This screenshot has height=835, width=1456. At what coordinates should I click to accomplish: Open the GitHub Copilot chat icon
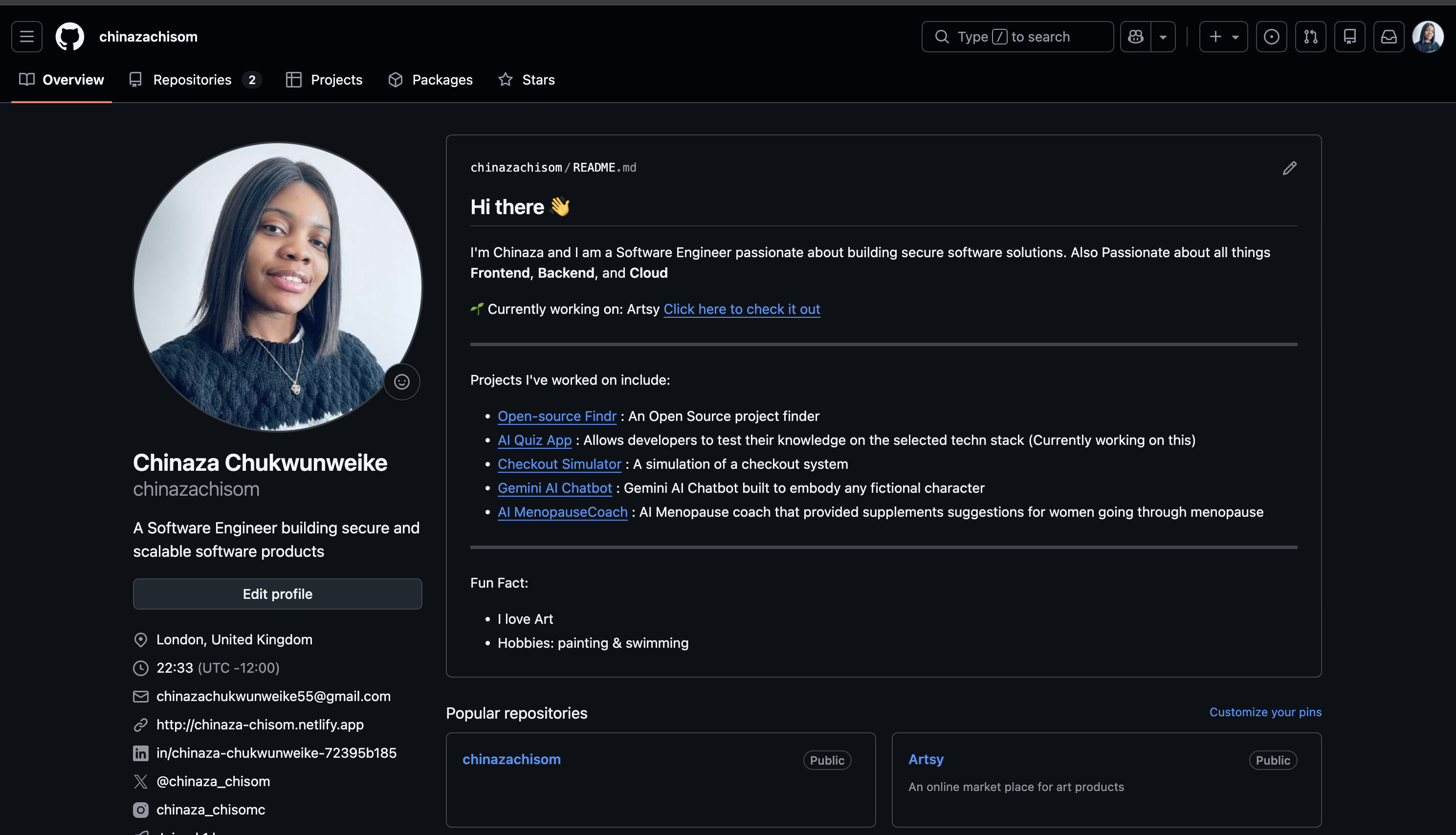(1134, 36)
